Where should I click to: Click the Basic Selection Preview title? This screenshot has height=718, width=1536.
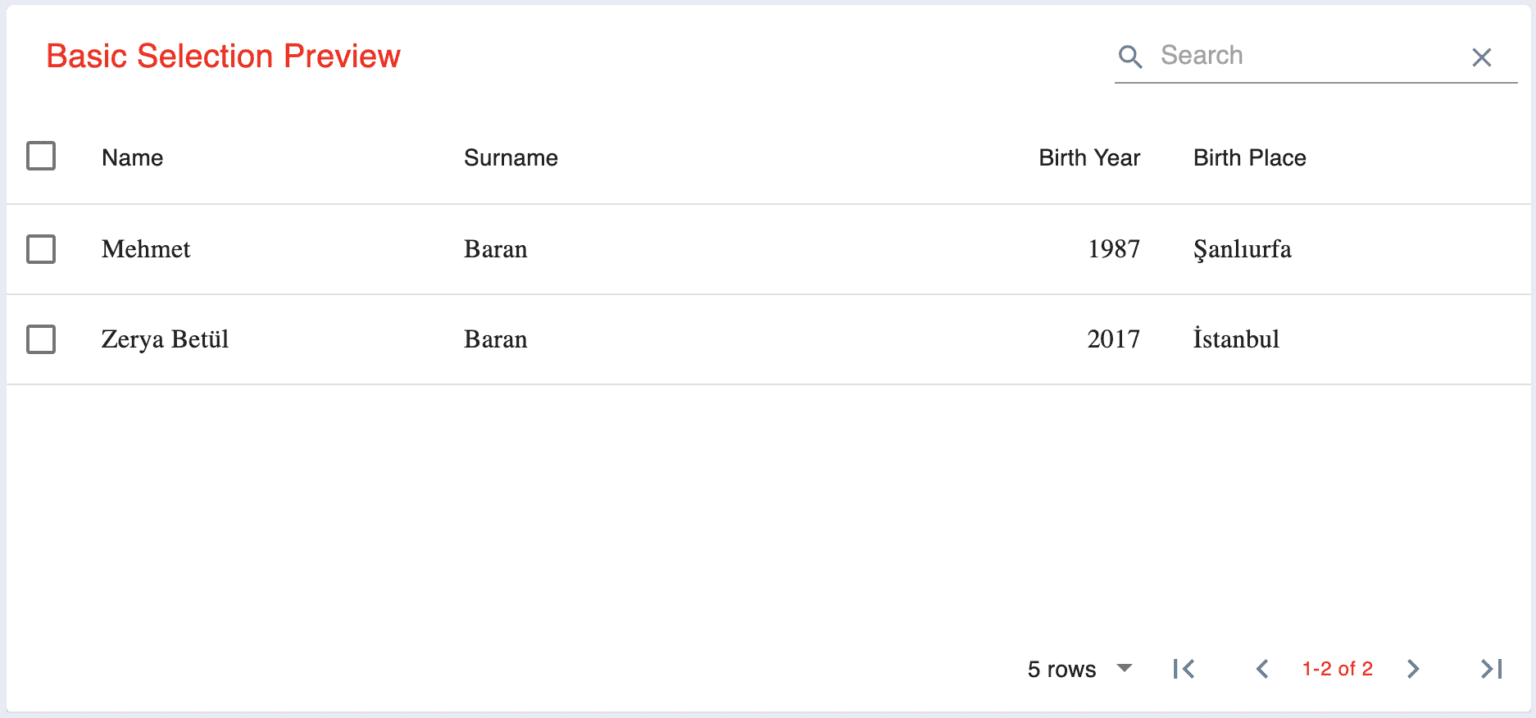pos(222,56)
